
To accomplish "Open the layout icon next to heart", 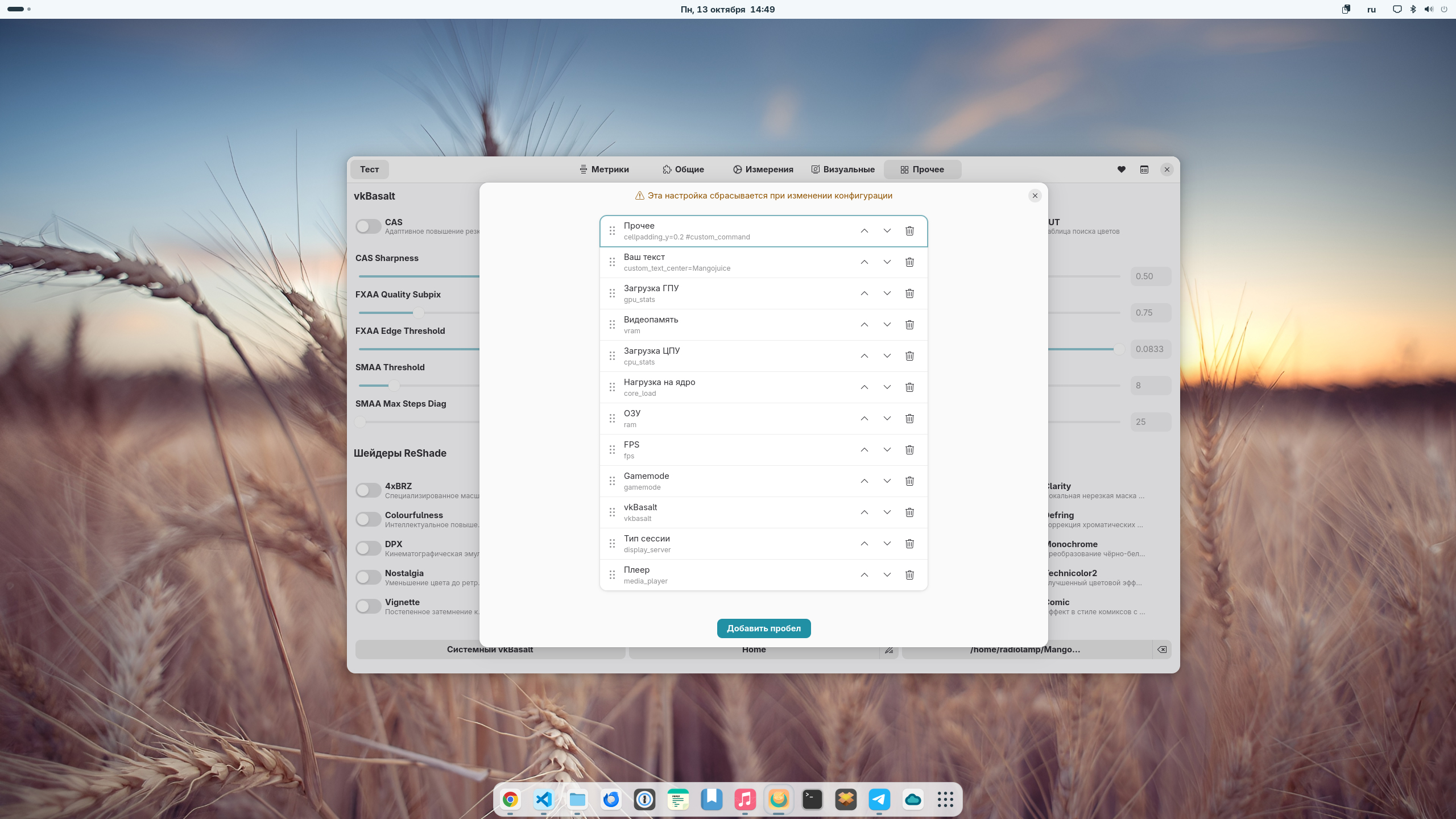I will (x=1144, y=169).
